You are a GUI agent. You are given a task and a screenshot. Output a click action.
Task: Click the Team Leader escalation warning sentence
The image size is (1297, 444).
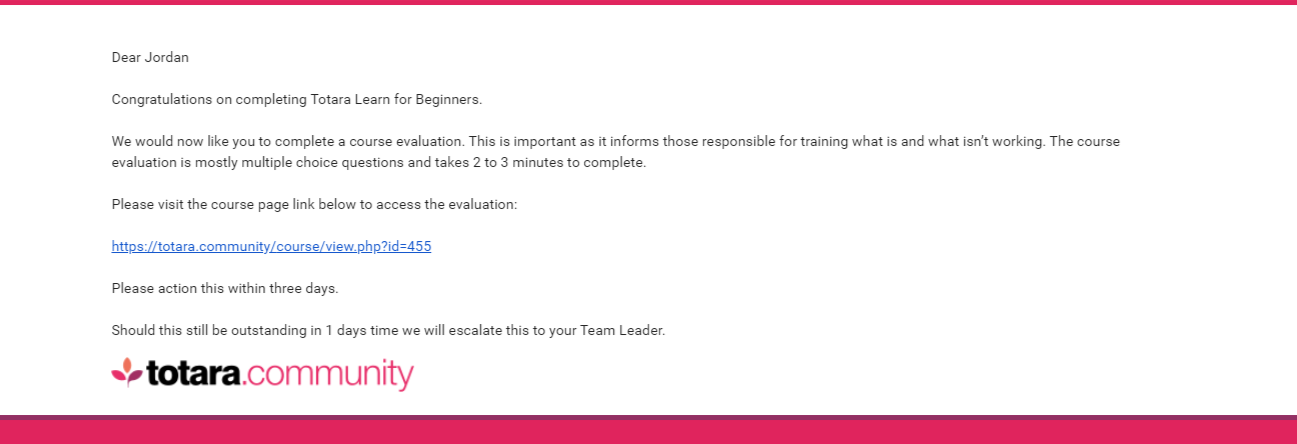[x=388, y=330]
